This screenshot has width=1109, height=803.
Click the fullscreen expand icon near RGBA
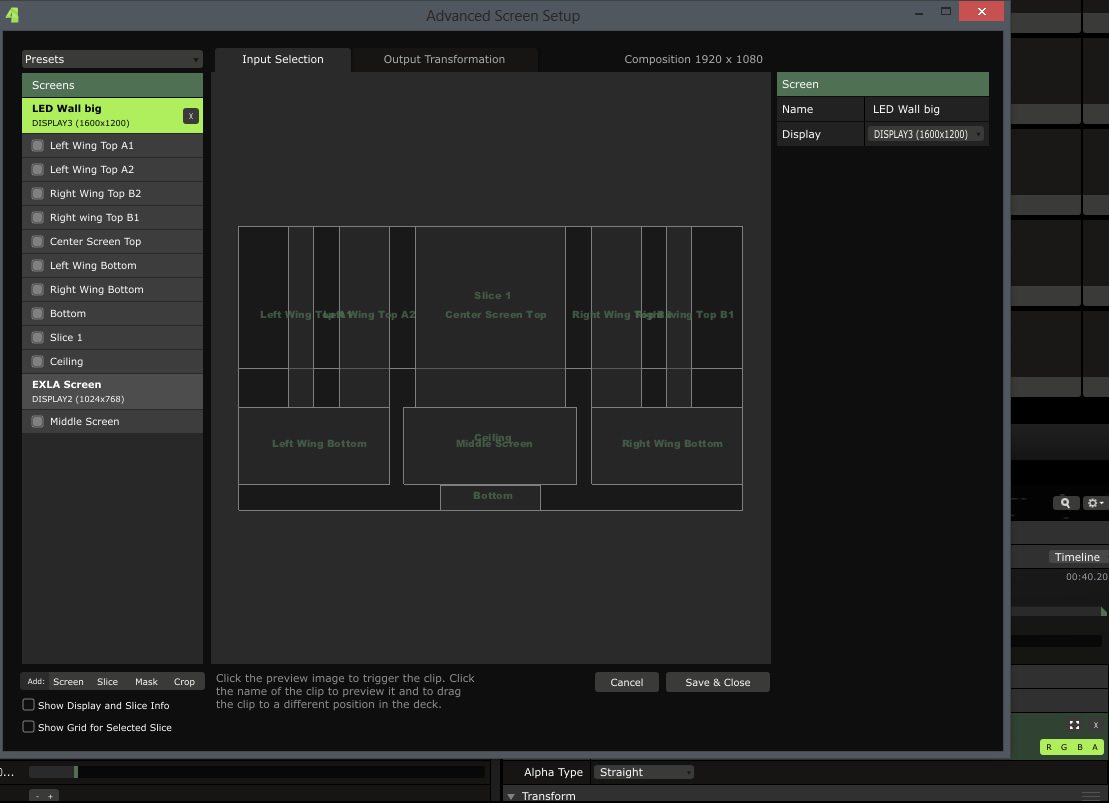pos(1074,725)
